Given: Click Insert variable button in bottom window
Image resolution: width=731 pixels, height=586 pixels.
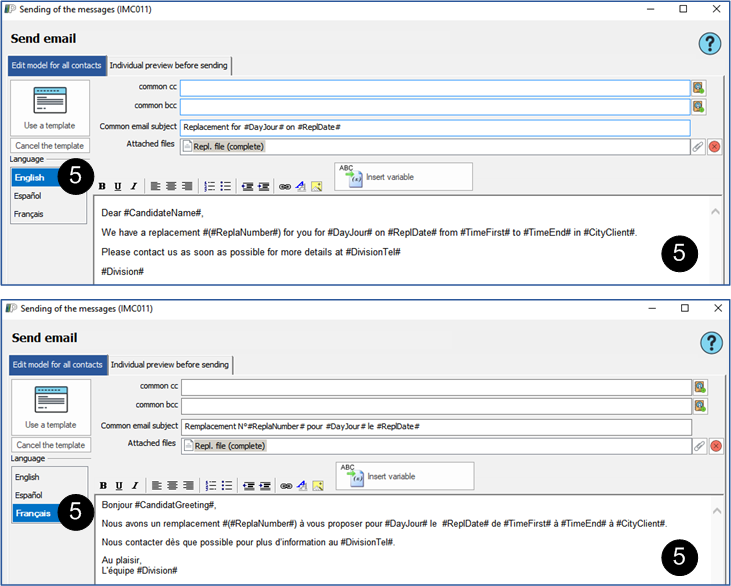Looking at the screenshot, I should coord(405,476).
